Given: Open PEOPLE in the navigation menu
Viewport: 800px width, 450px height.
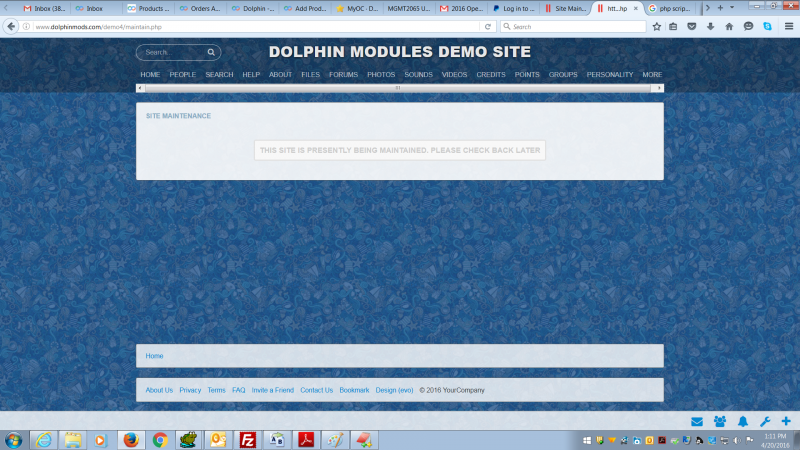Looking at the screenshot, I should click(183, 74).
